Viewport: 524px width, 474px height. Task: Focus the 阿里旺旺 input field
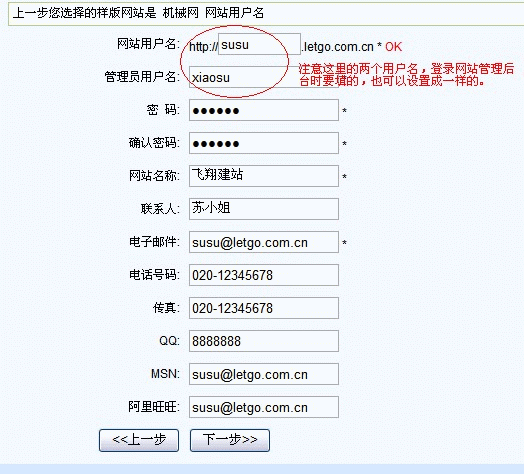coord(264,407)
